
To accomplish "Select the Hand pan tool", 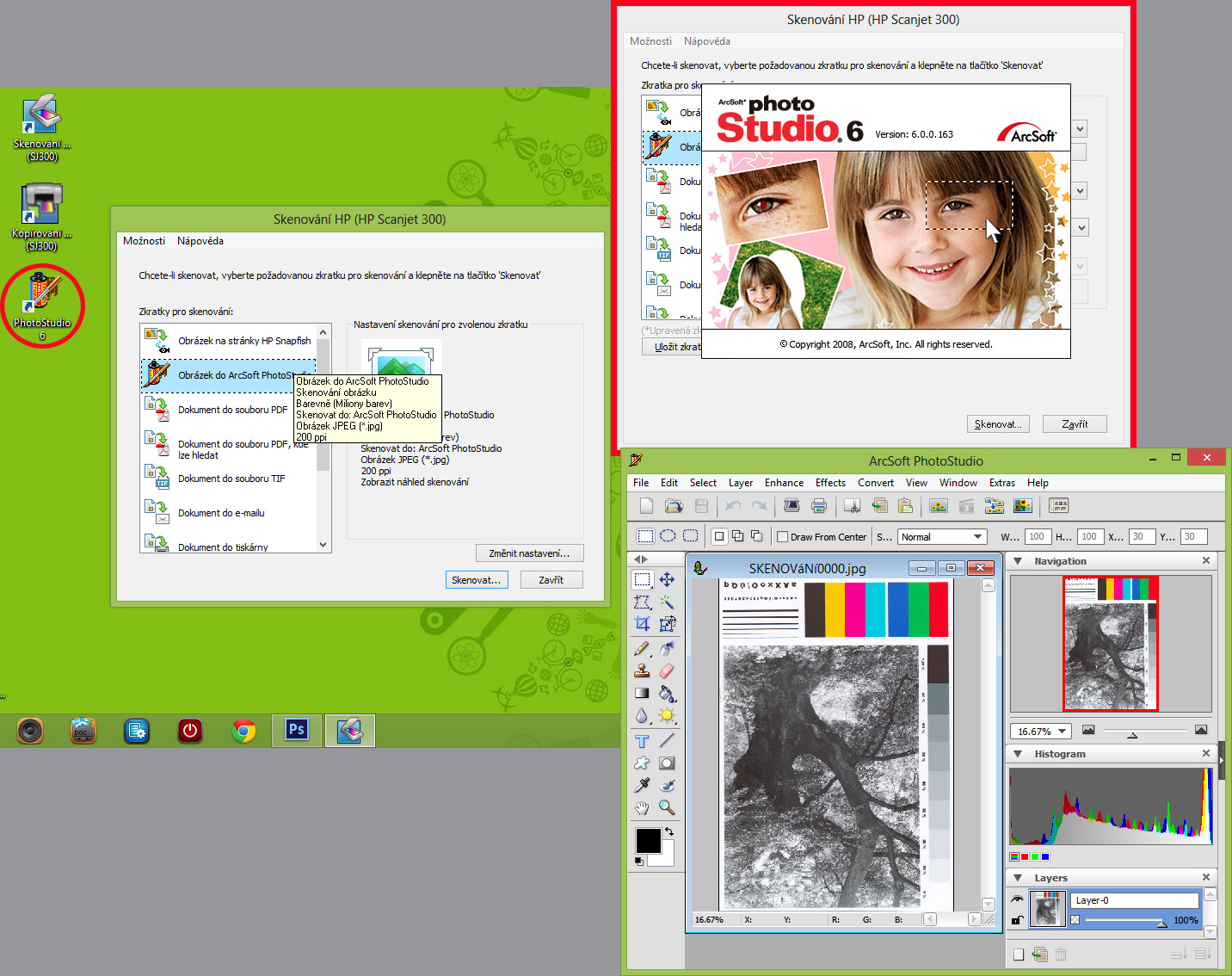I will coord(642,807).
